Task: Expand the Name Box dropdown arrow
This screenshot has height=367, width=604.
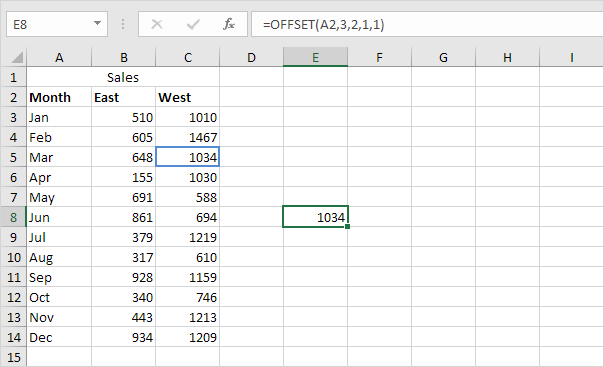Action: coord(97,24)
